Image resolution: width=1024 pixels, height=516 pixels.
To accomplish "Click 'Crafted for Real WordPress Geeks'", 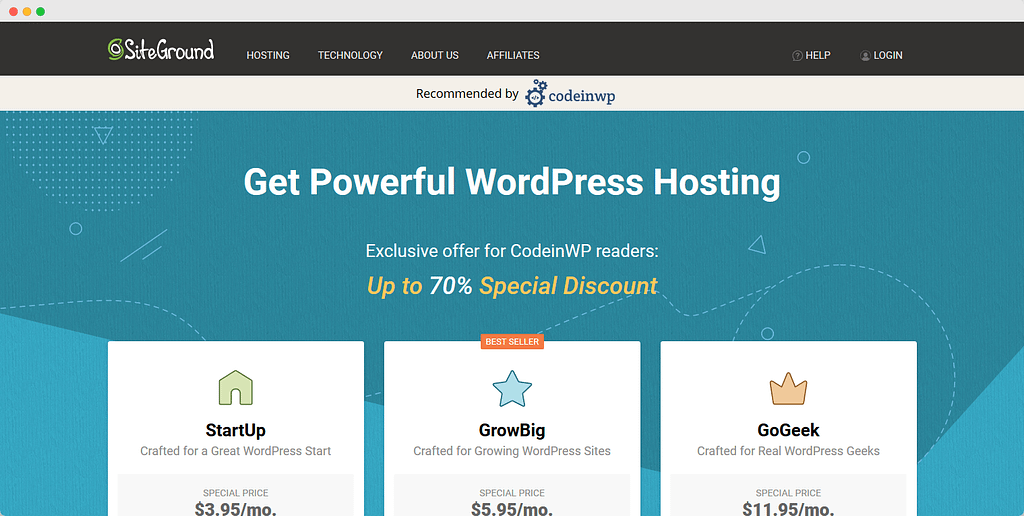I will 788,451.
